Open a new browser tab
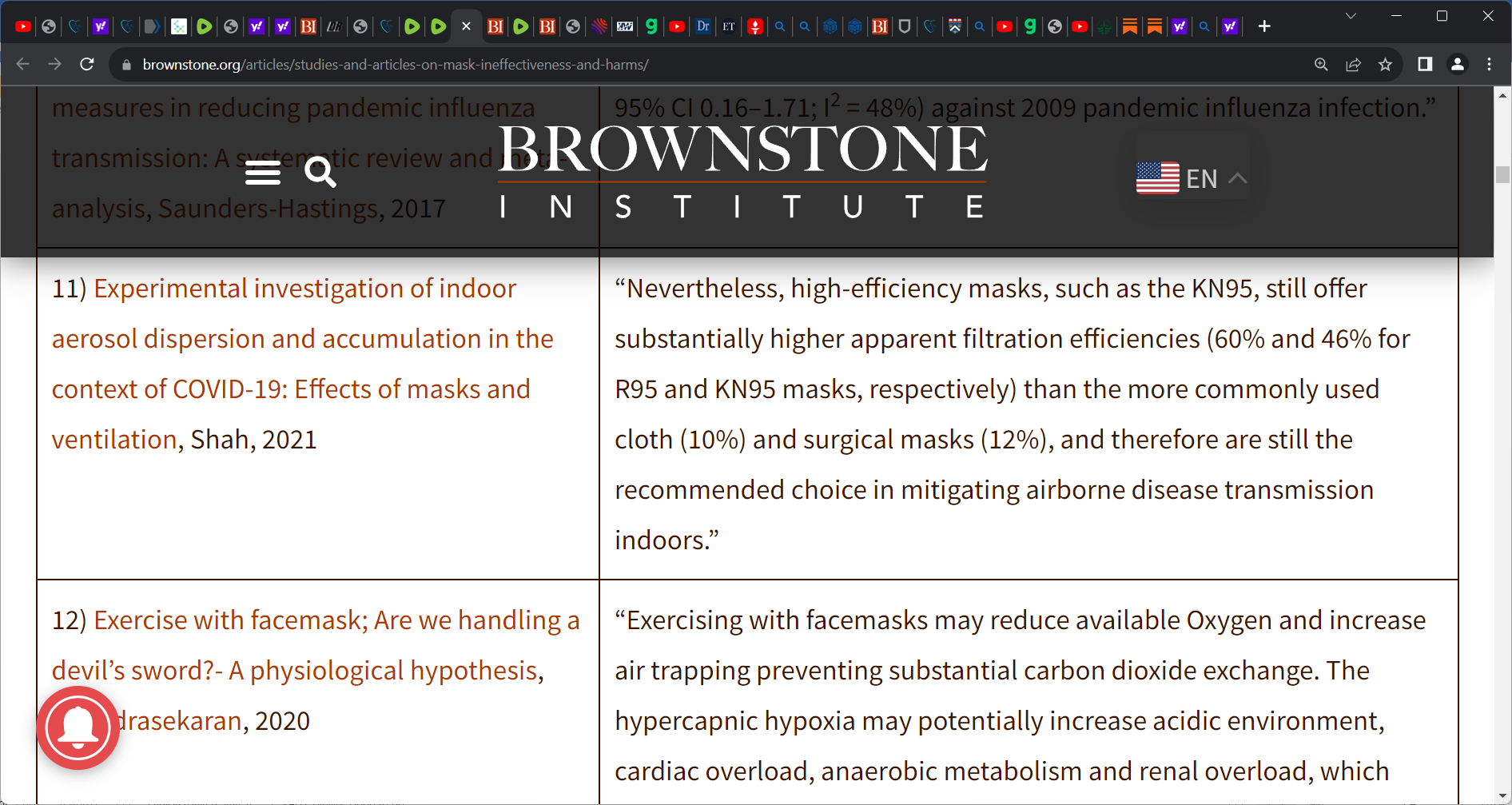The width and height of the screenshot is (1512, 805). (1264, 26)
